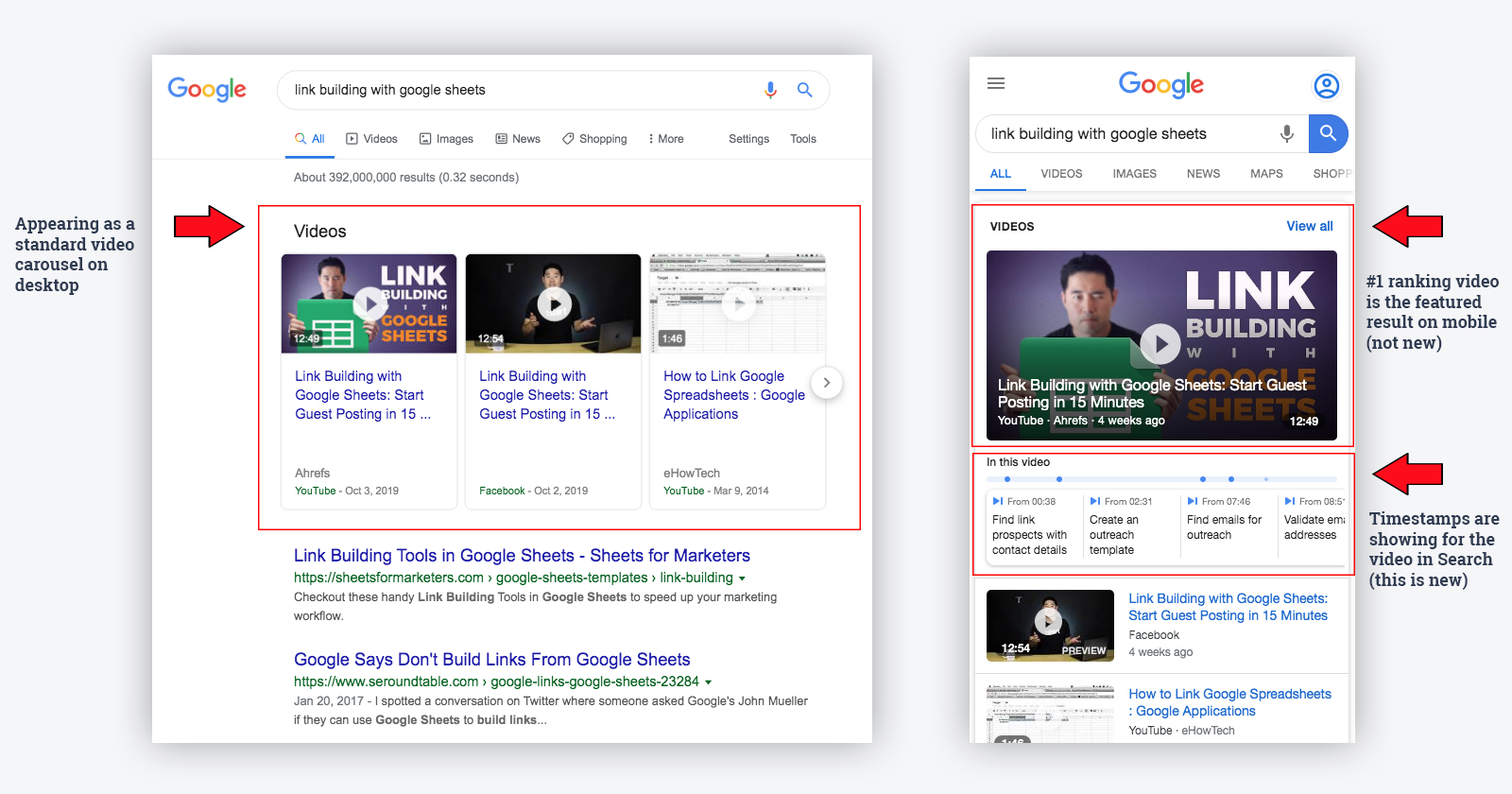Viewport: 1512px width, 794px height.
Task: Expand the seroundtable.com URL dropdown arrow
Action: [708, 682]
